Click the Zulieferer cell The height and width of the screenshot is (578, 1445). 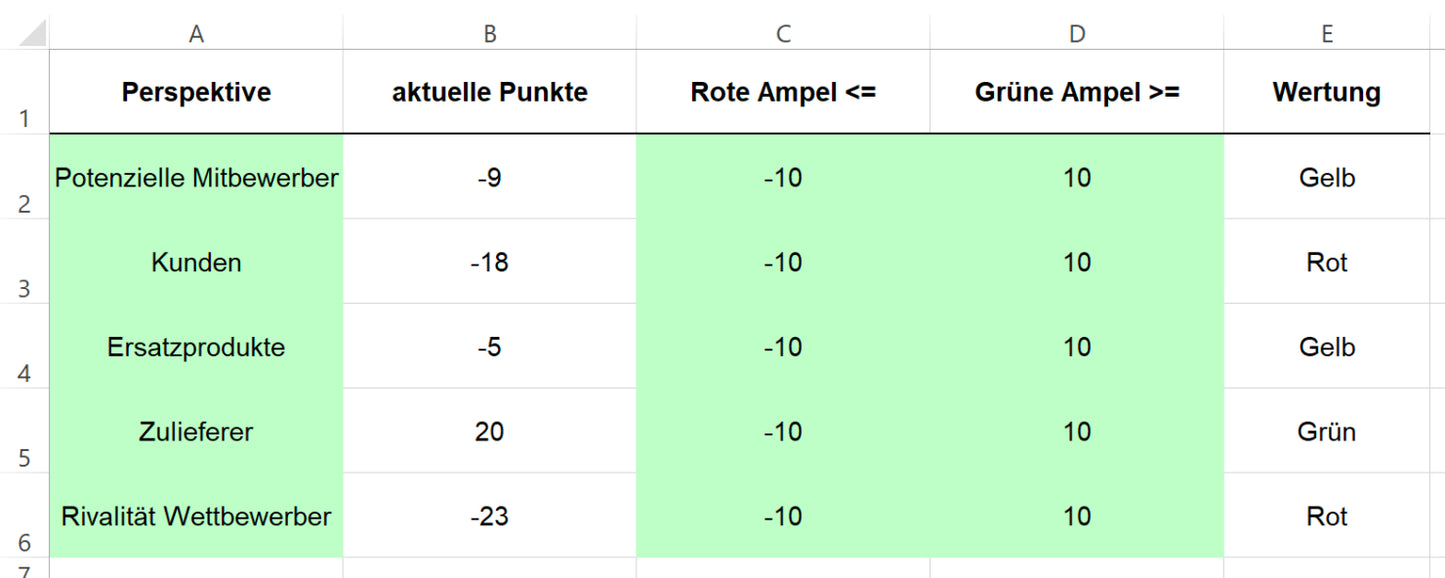click(196, 431)
